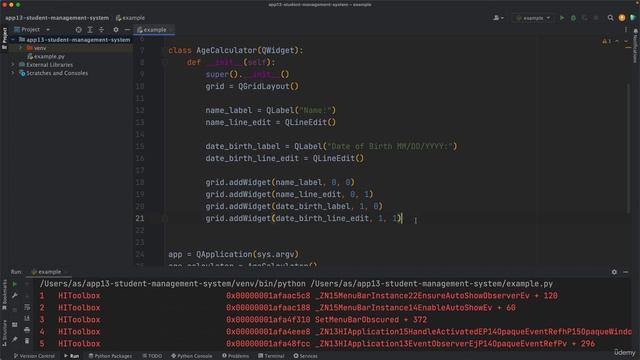
Task: Toggle scroll to end icon in Run console
Action: 27,318
